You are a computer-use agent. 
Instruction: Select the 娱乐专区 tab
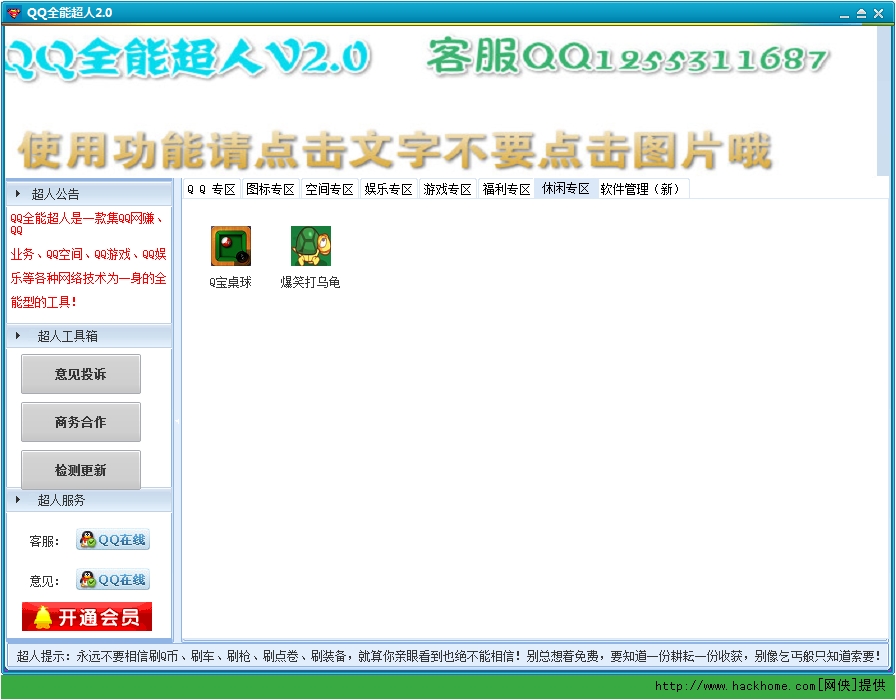click(x=389, y=189)
